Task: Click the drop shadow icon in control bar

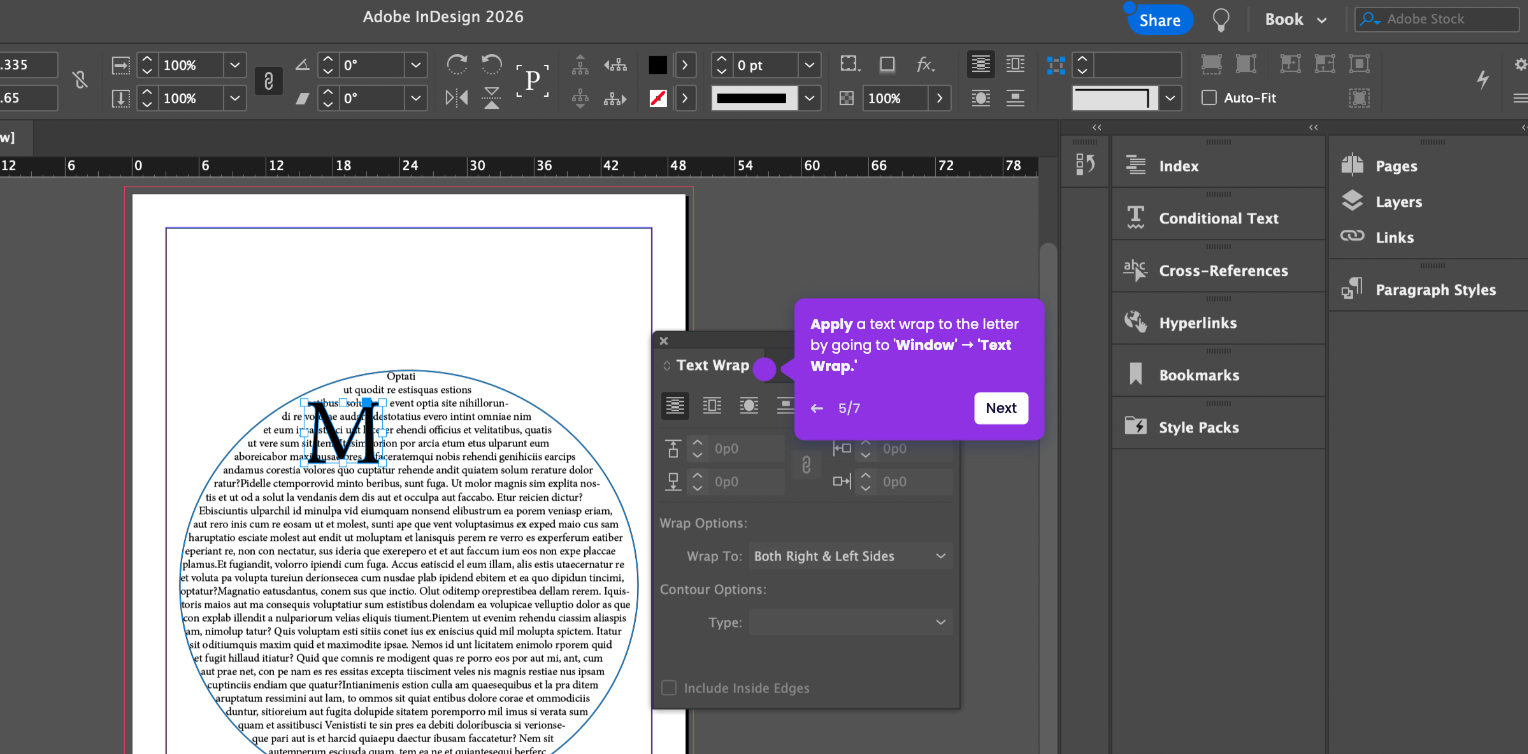Action: (887, 65)
